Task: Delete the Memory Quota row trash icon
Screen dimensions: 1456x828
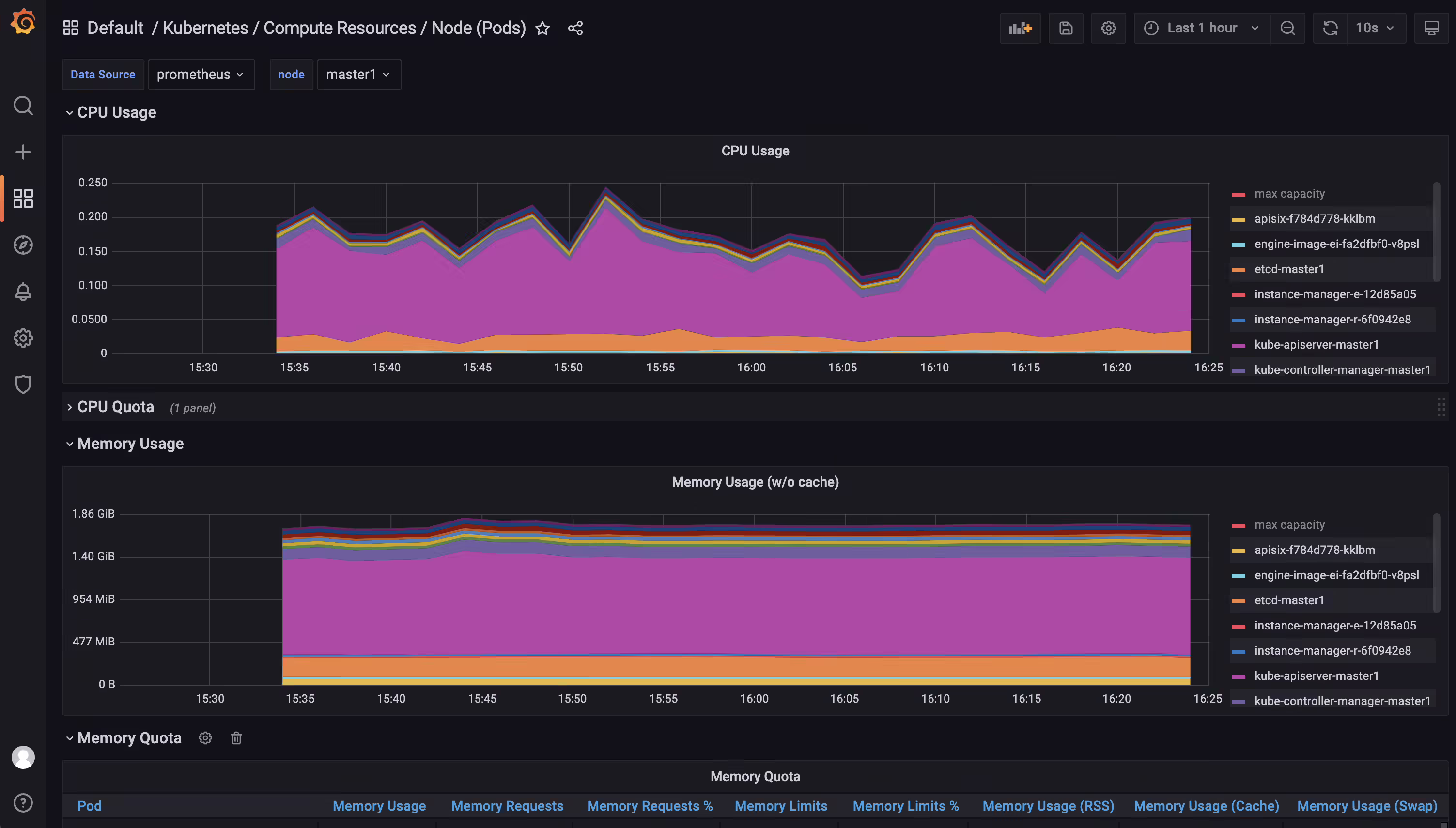Action: tap(236, 738)
